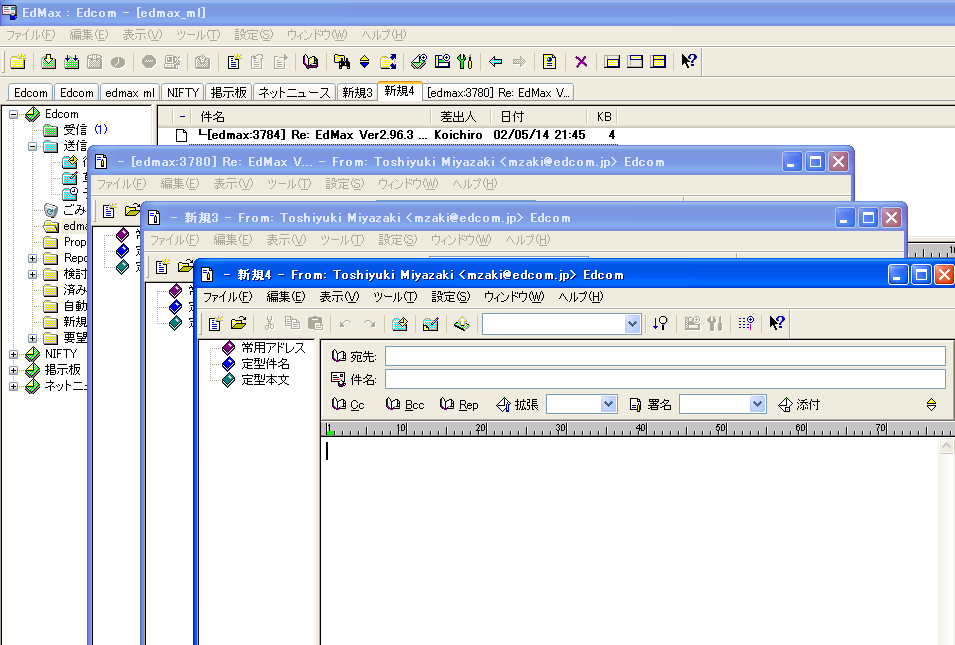The image size is (955, 645).
Task: Click the send mail icon in 新規4 toolbar
Action: (x=400, y=323)
